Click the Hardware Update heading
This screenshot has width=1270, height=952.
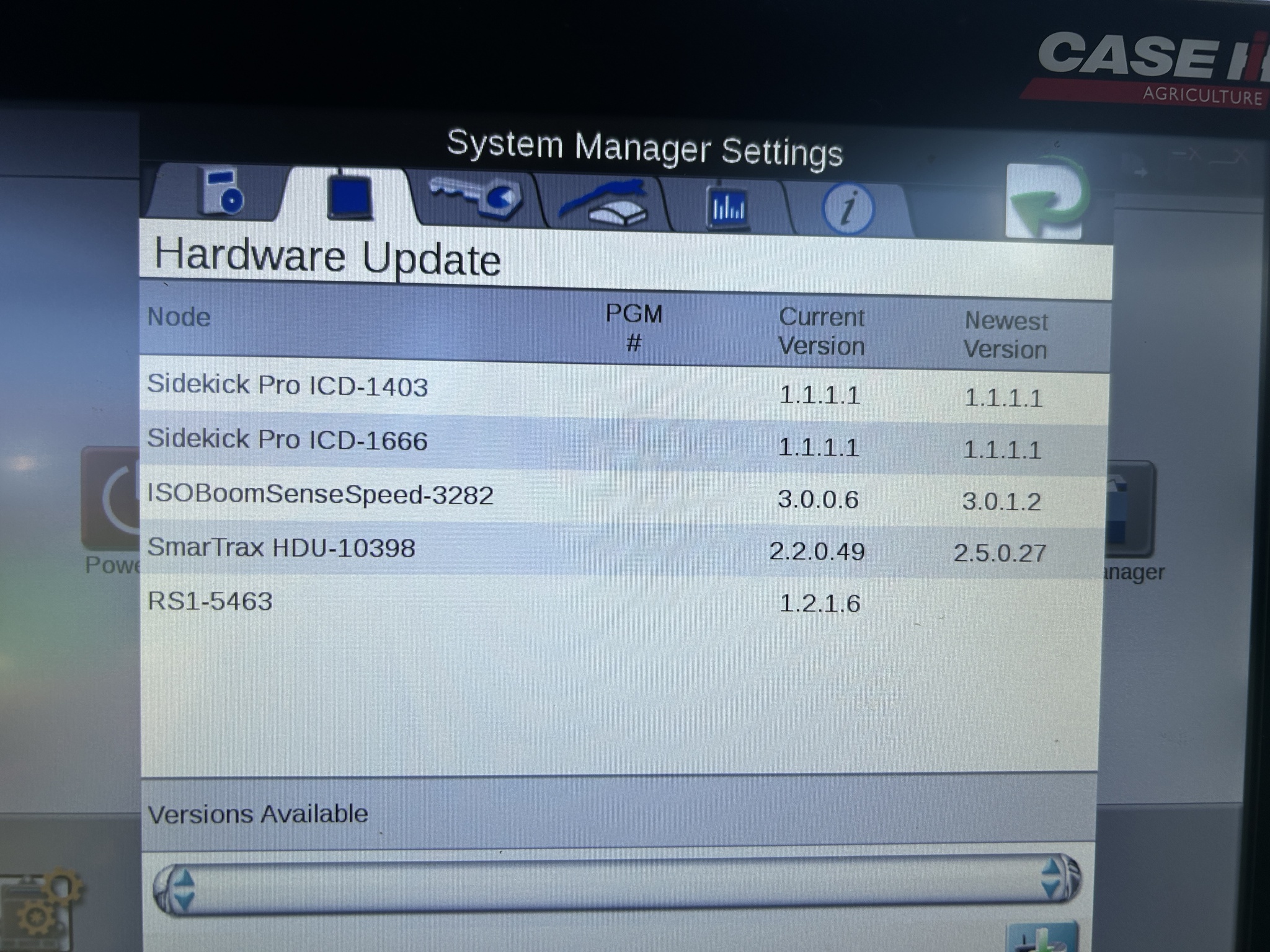coord(327,257)
